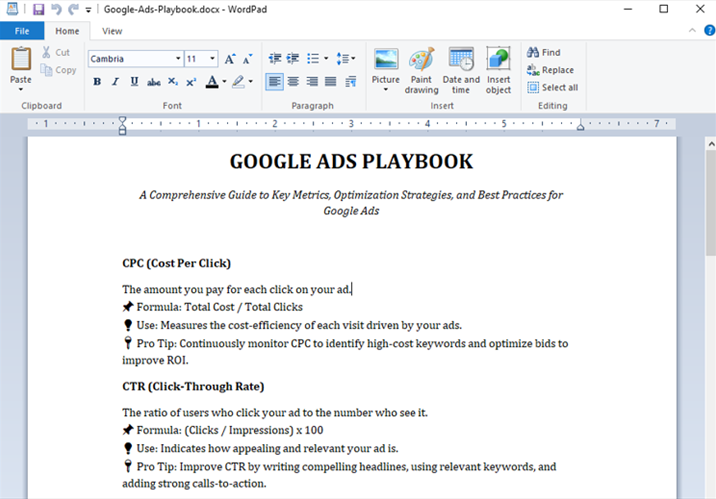Click the grow font size icon
Viewport: 716px width, 499px height.
click(x=230, y=59)
